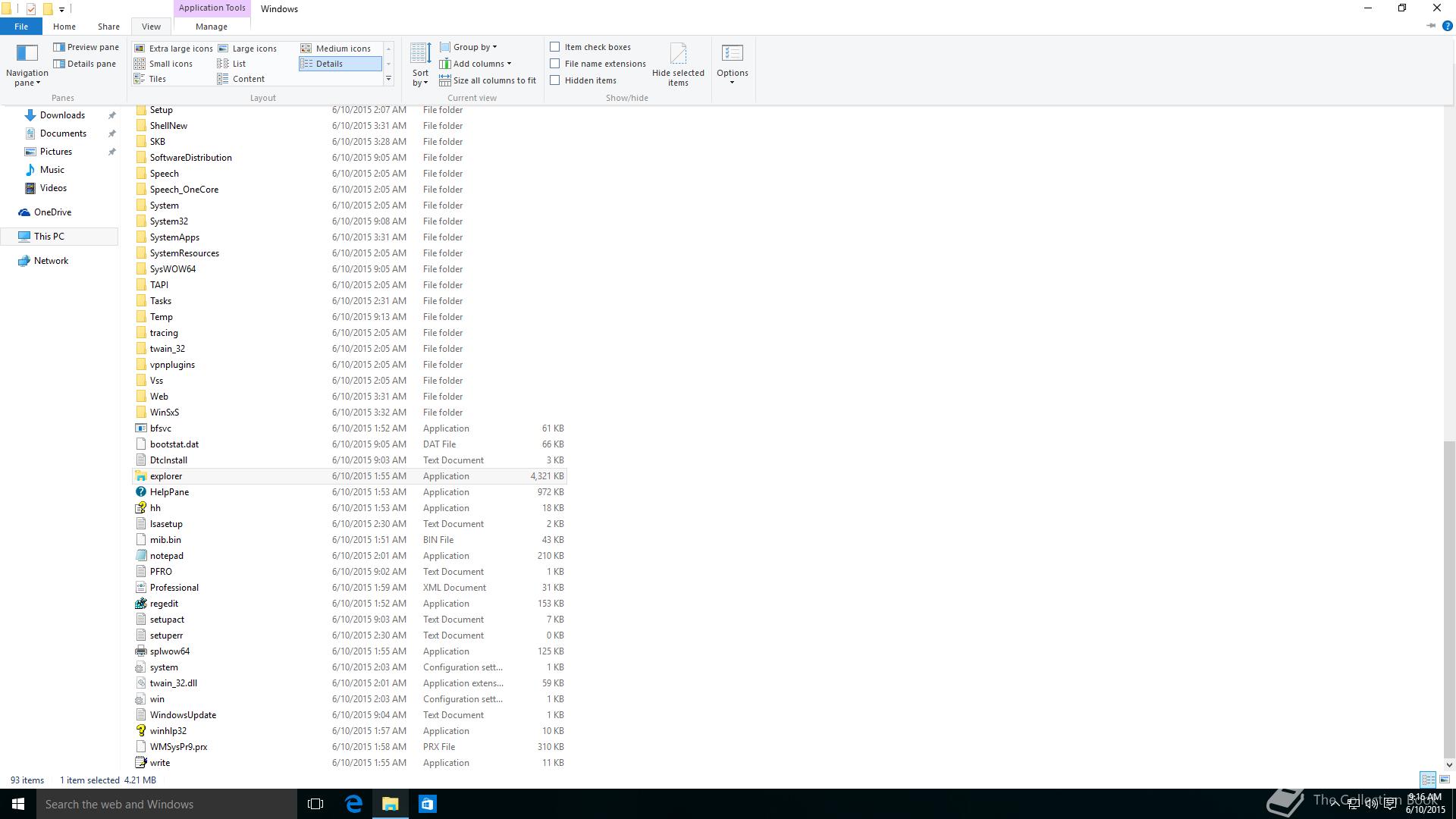The image size is (1456, 819).
Task: Open the Add columns dropdown
Action: pos(475,64)
